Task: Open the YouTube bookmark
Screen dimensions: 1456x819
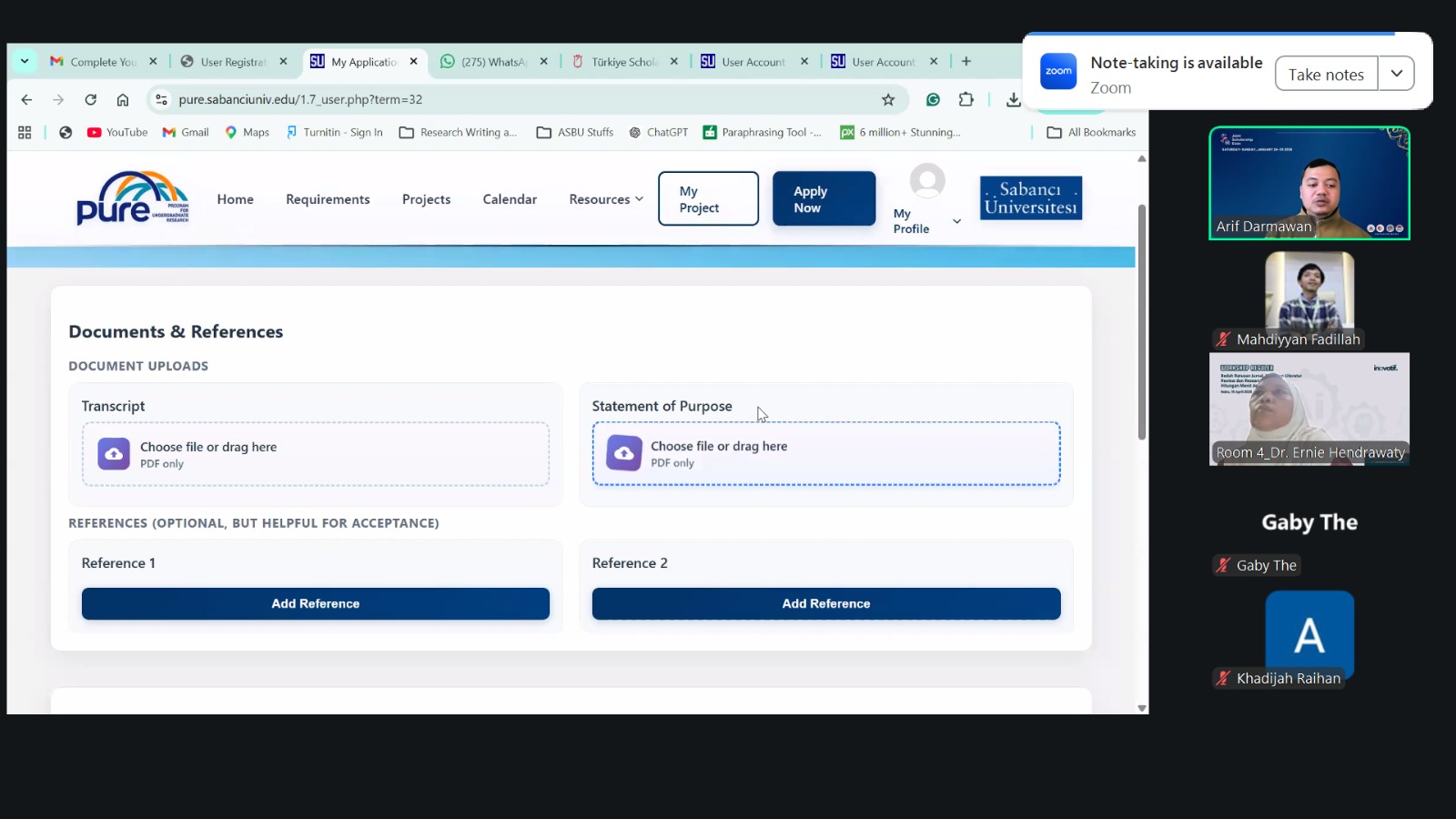Action: pos(117,133)
